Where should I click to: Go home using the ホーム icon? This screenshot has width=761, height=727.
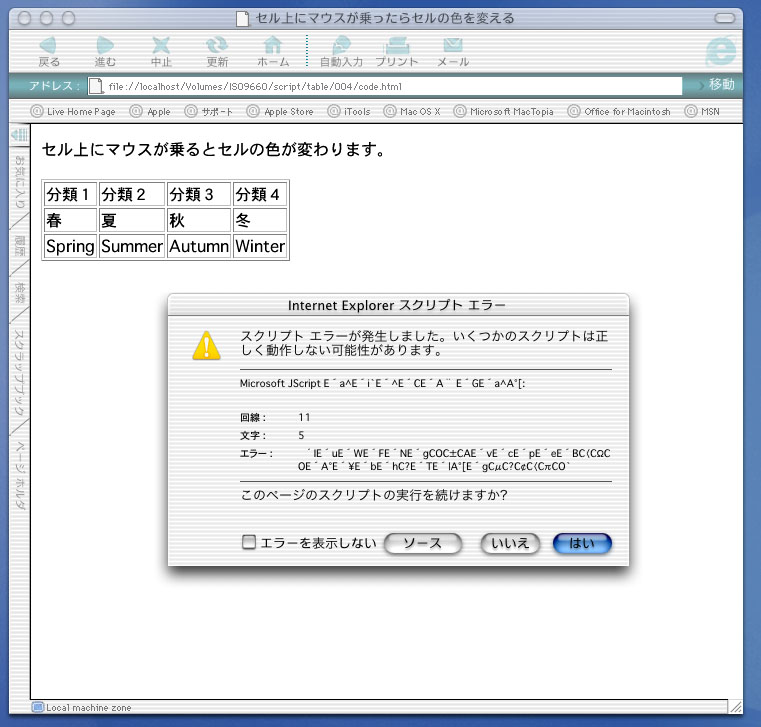click(273, 45)
